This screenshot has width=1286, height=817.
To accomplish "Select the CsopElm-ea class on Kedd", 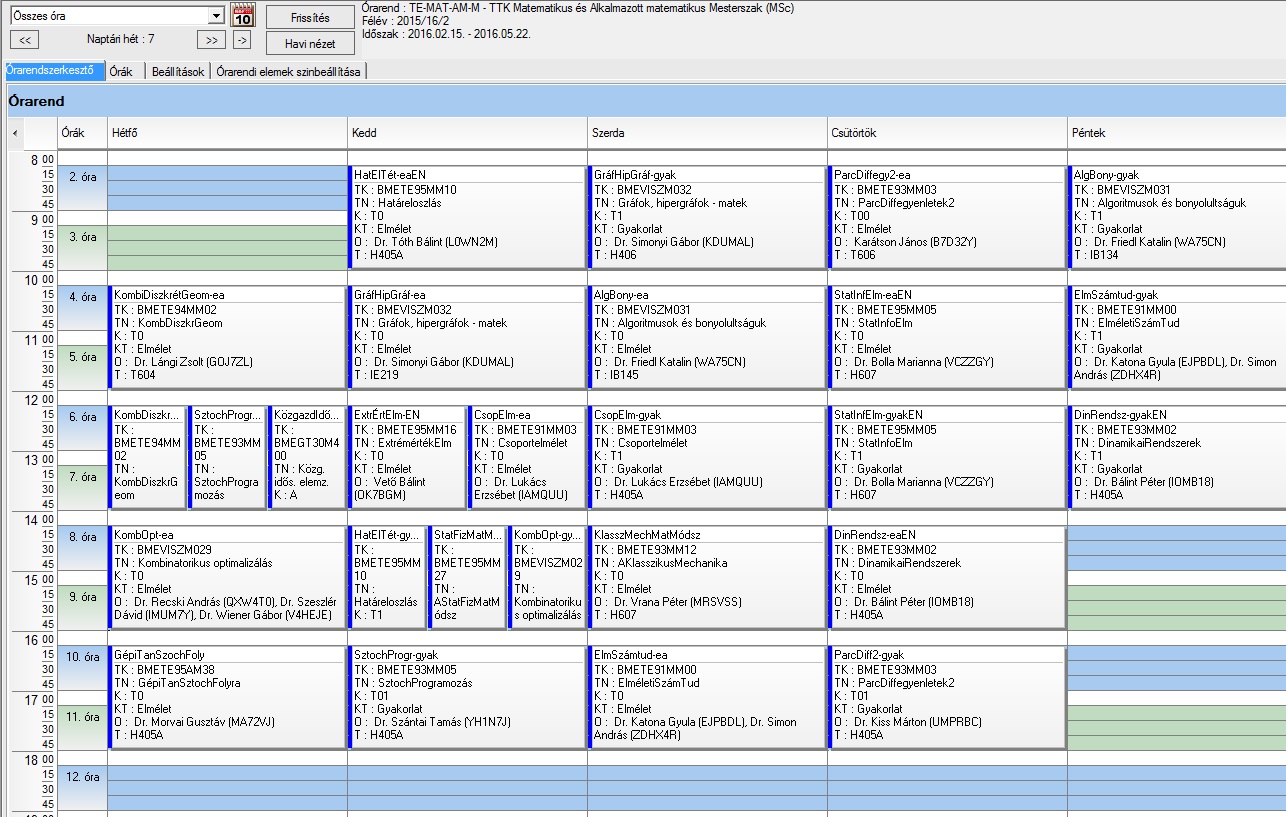I will click(x=527, y=457).
